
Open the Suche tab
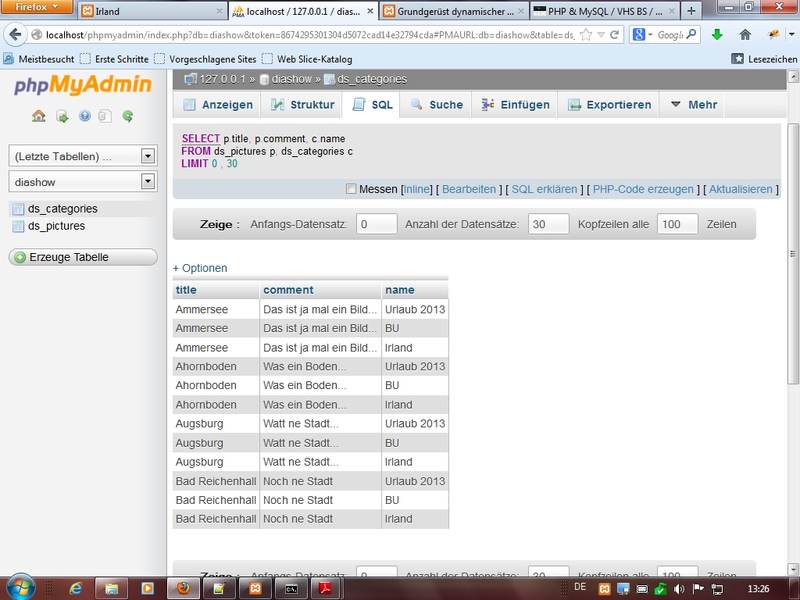pyautogui.click(x=437, y=105)
